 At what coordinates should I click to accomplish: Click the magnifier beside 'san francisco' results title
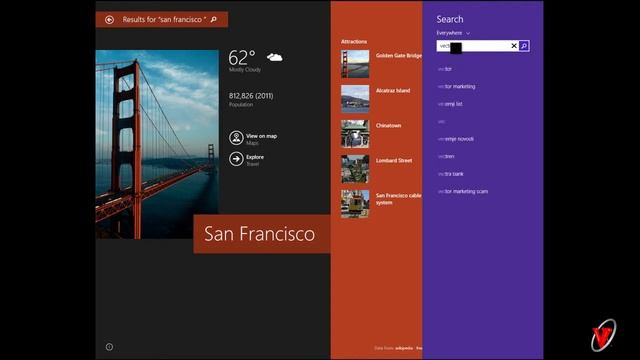click(213, 19)
